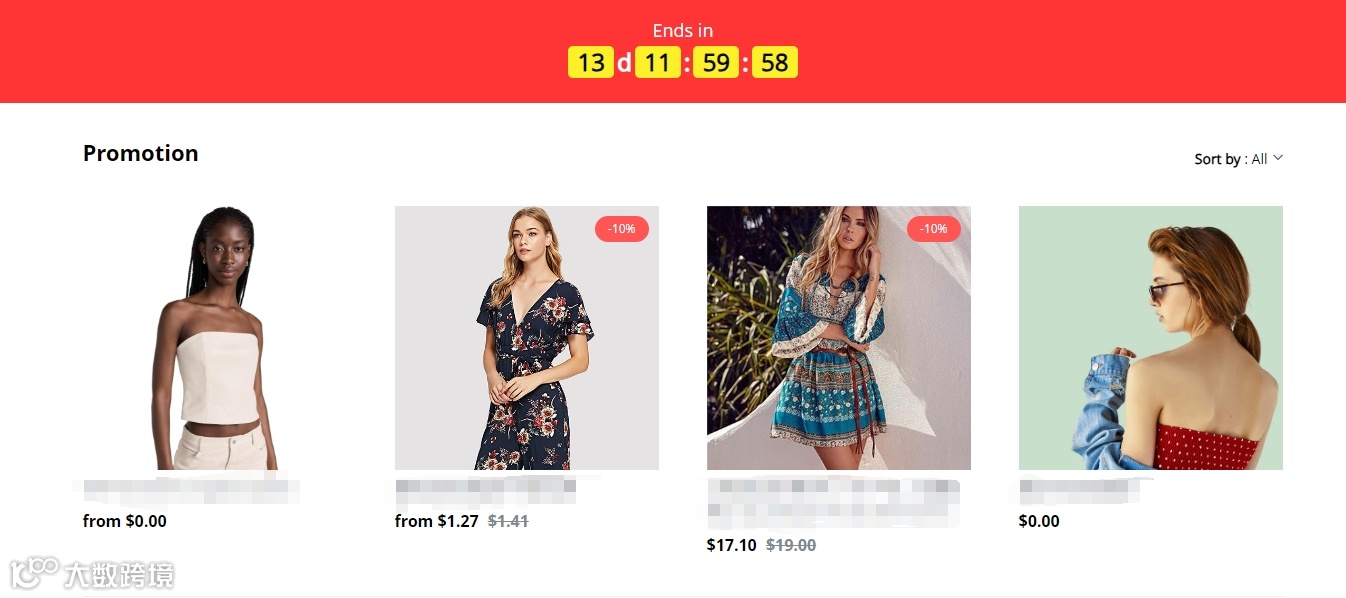Viewport: 1346px width, 598px height.
Task: Click the watermark logo in bottom corner
Action: (92, 573)
